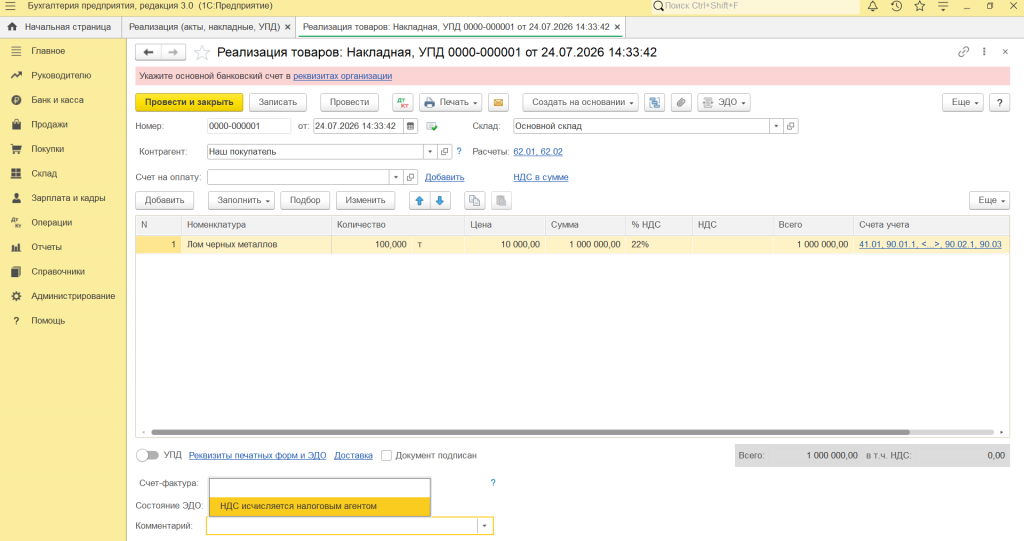Open the main hamburger menu
The width and height of the screenshot is (1024, 541).
point(10,6)
